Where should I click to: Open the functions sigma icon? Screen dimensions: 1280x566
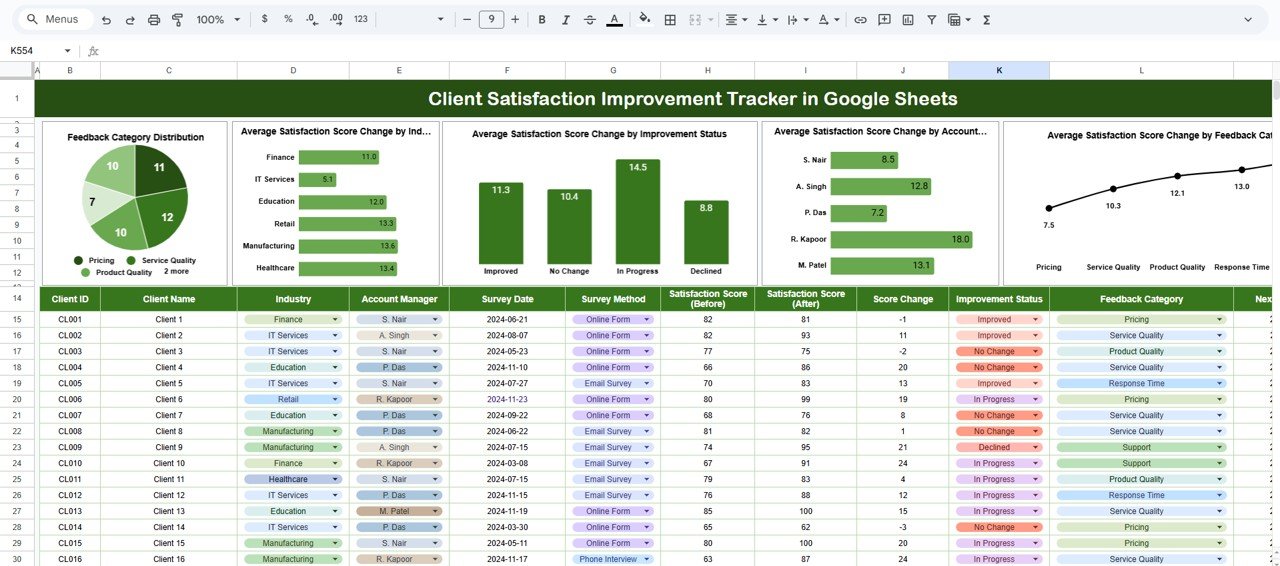(x=987, y=19)
